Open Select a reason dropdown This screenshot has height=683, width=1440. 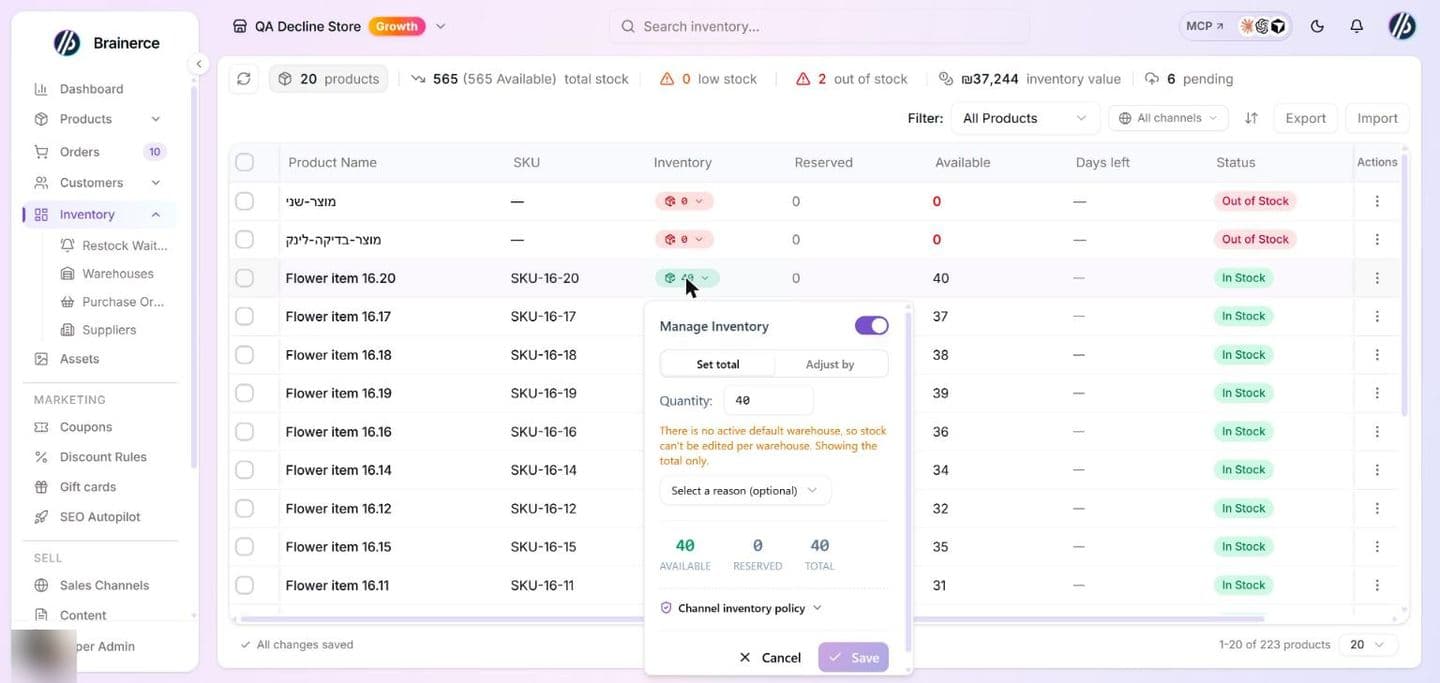[745, 491]
